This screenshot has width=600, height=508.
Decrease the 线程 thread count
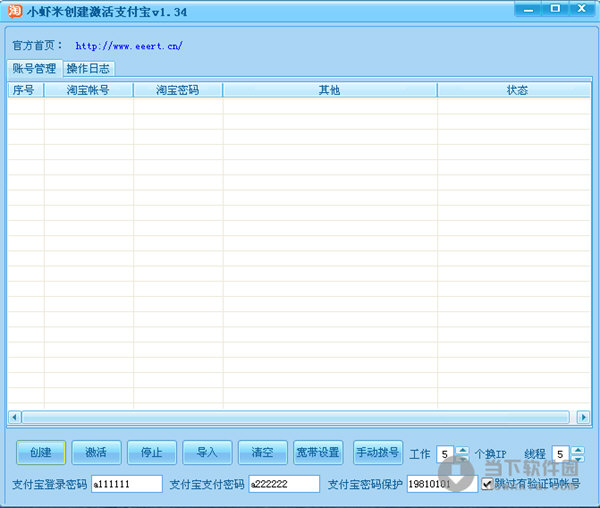pos(578,458)
